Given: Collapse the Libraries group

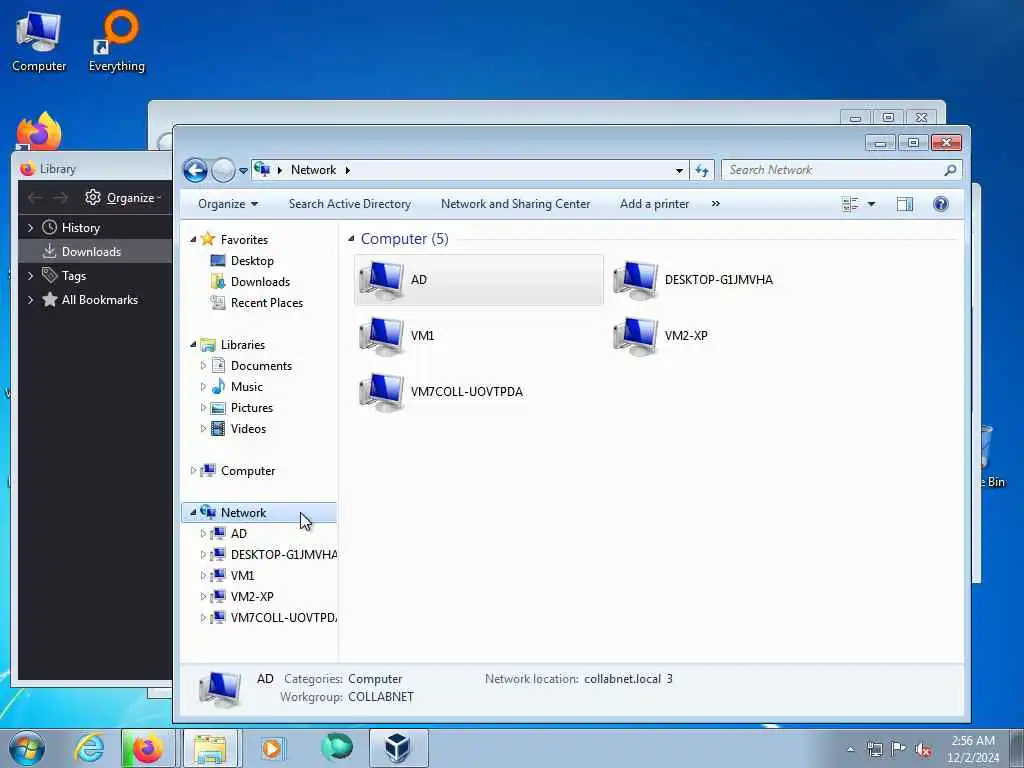Looking at the screenshot, I should point(193,344).
